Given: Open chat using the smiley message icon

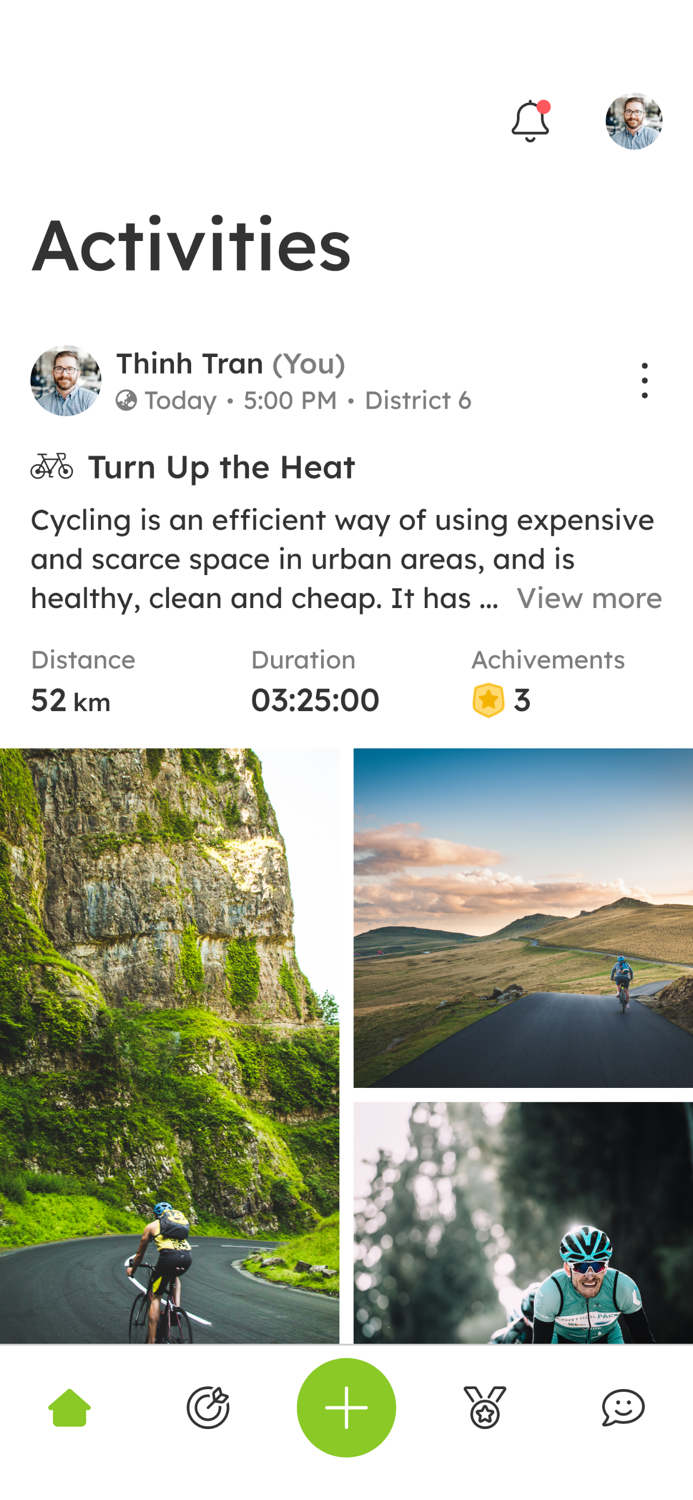Looking at the screenshot, I should (623, 1406).
